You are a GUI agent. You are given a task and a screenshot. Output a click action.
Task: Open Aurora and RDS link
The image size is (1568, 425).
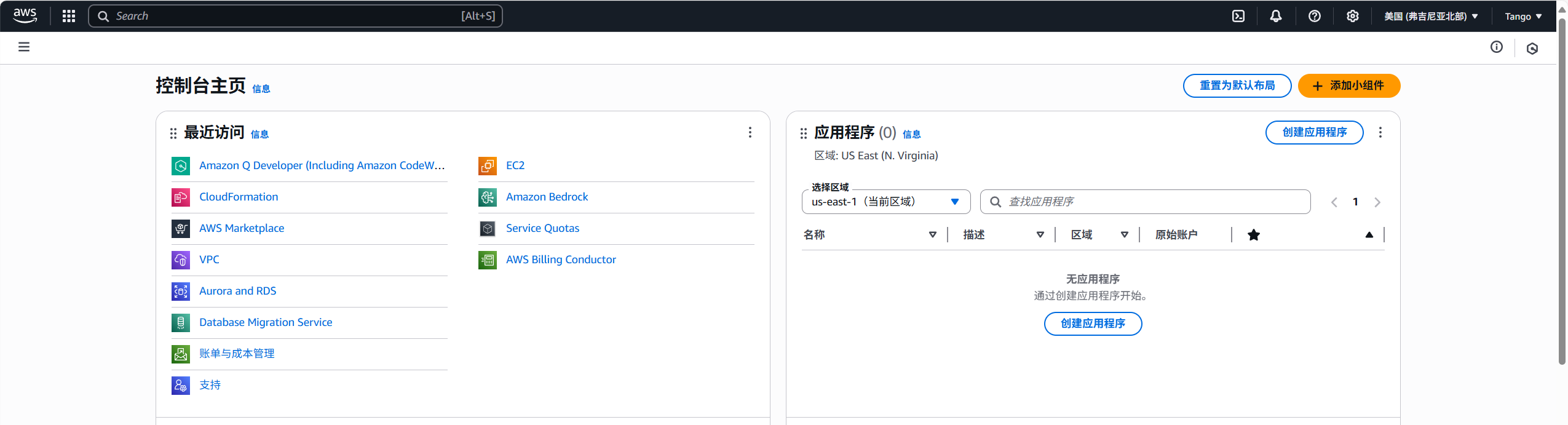pyautogui.click(x=237, y=291)
